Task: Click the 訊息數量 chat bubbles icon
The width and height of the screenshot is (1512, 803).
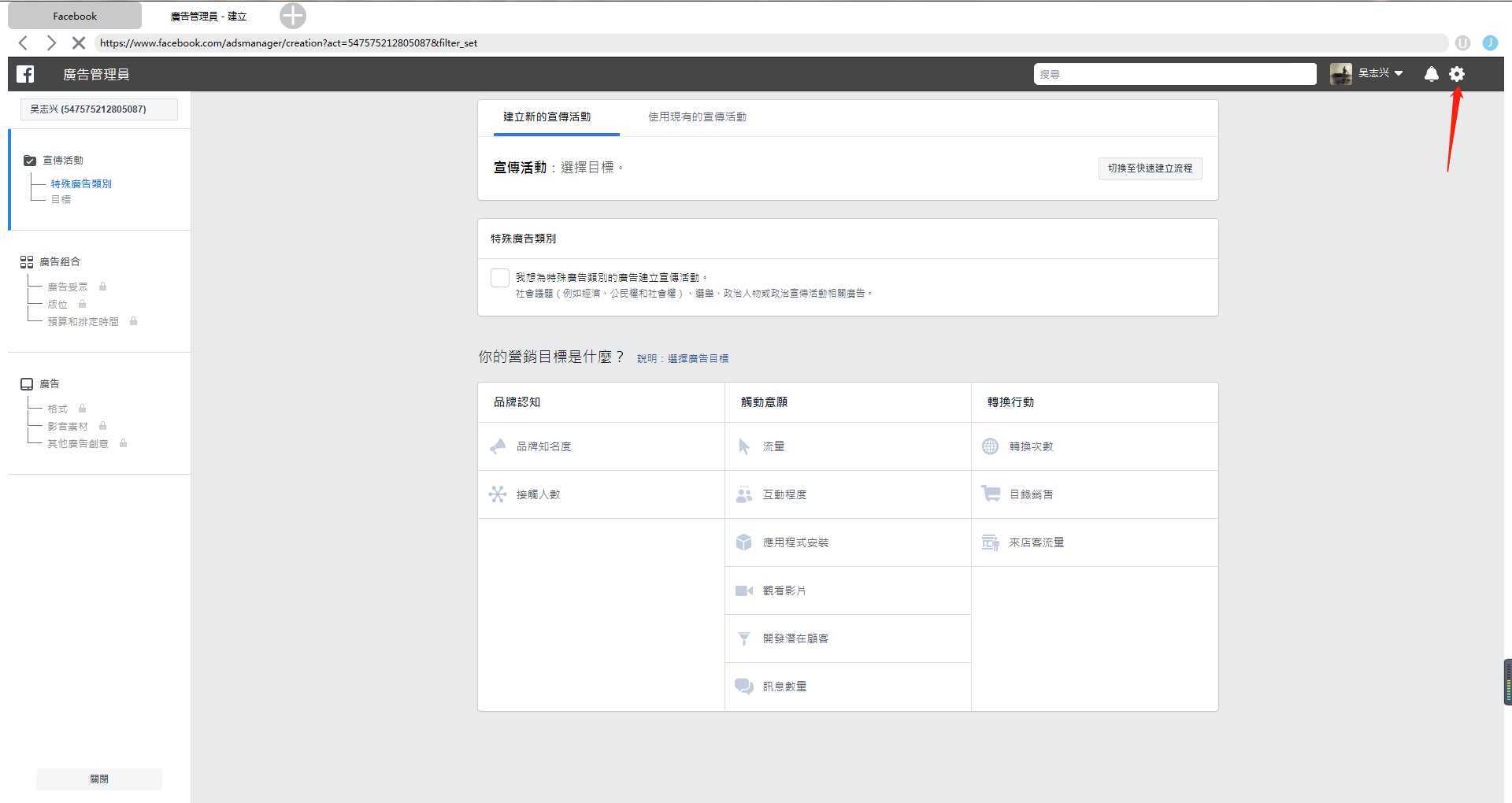Action: 744,686
